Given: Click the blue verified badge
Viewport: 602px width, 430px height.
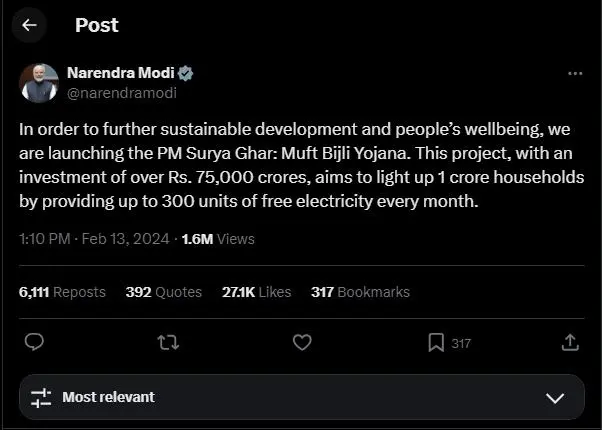Looking at the screenshot, I should coord(185,73).
